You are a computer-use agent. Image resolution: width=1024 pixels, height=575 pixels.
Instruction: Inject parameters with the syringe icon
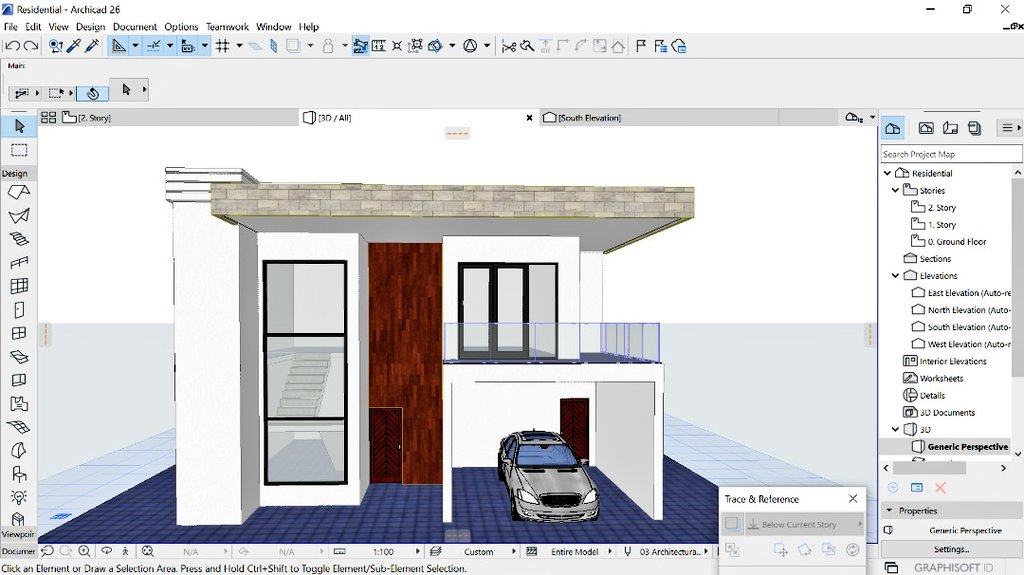(91, 46)
